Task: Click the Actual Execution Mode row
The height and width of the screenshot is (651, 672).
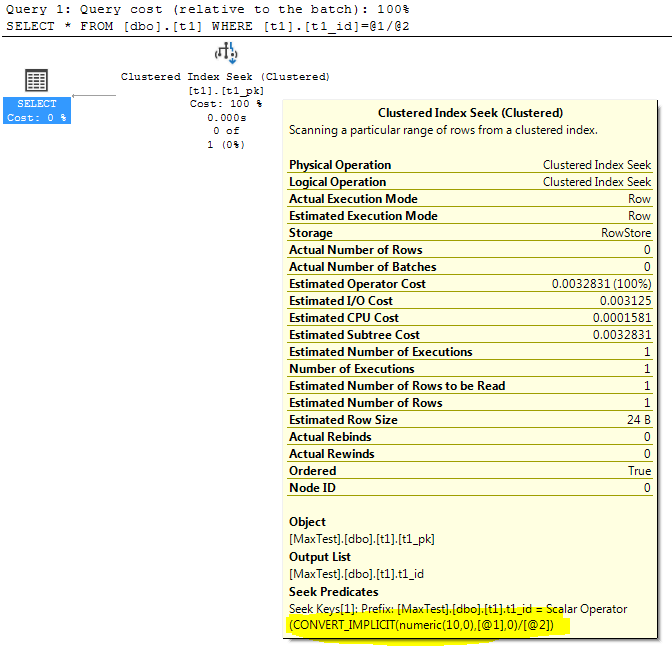Action: click(x=470, y=199)
